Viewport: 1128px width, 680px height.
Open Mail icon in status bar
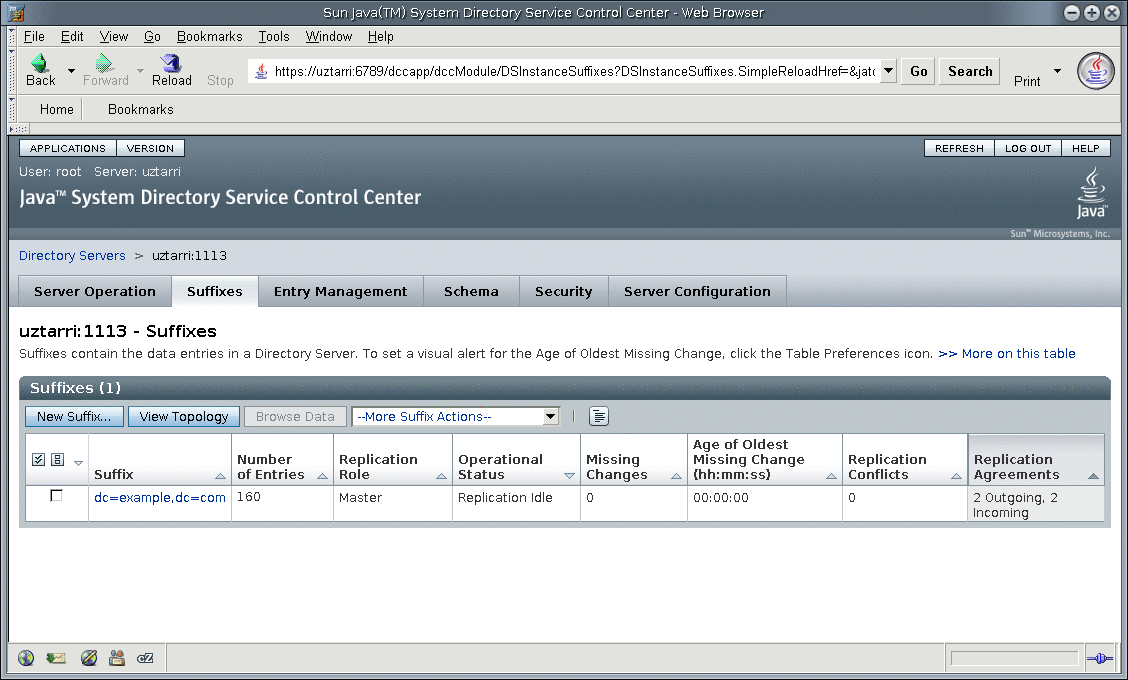[x=55, y=658]
